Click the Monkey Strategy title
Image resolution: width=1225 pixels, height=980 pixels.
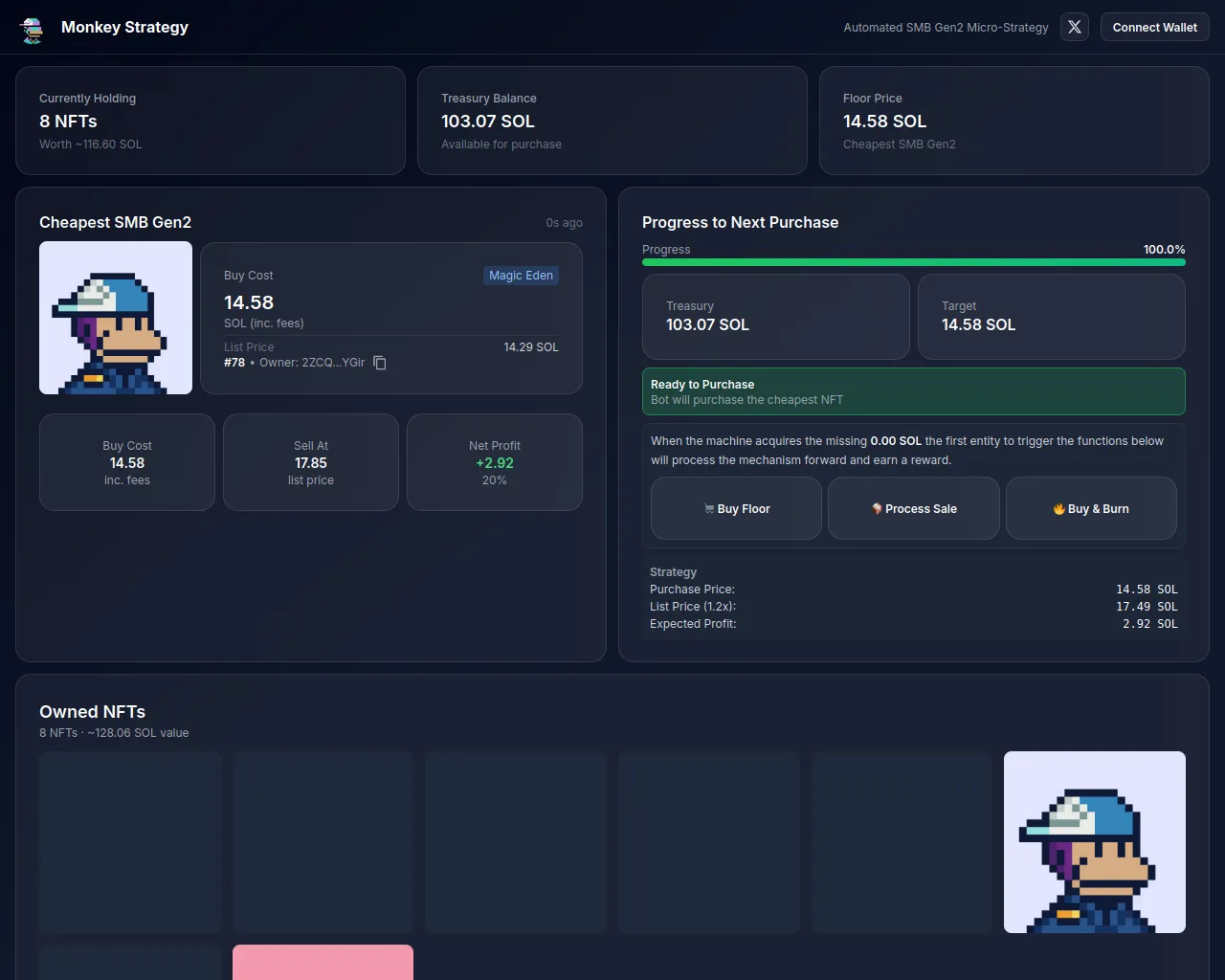[x=124, y=27]
